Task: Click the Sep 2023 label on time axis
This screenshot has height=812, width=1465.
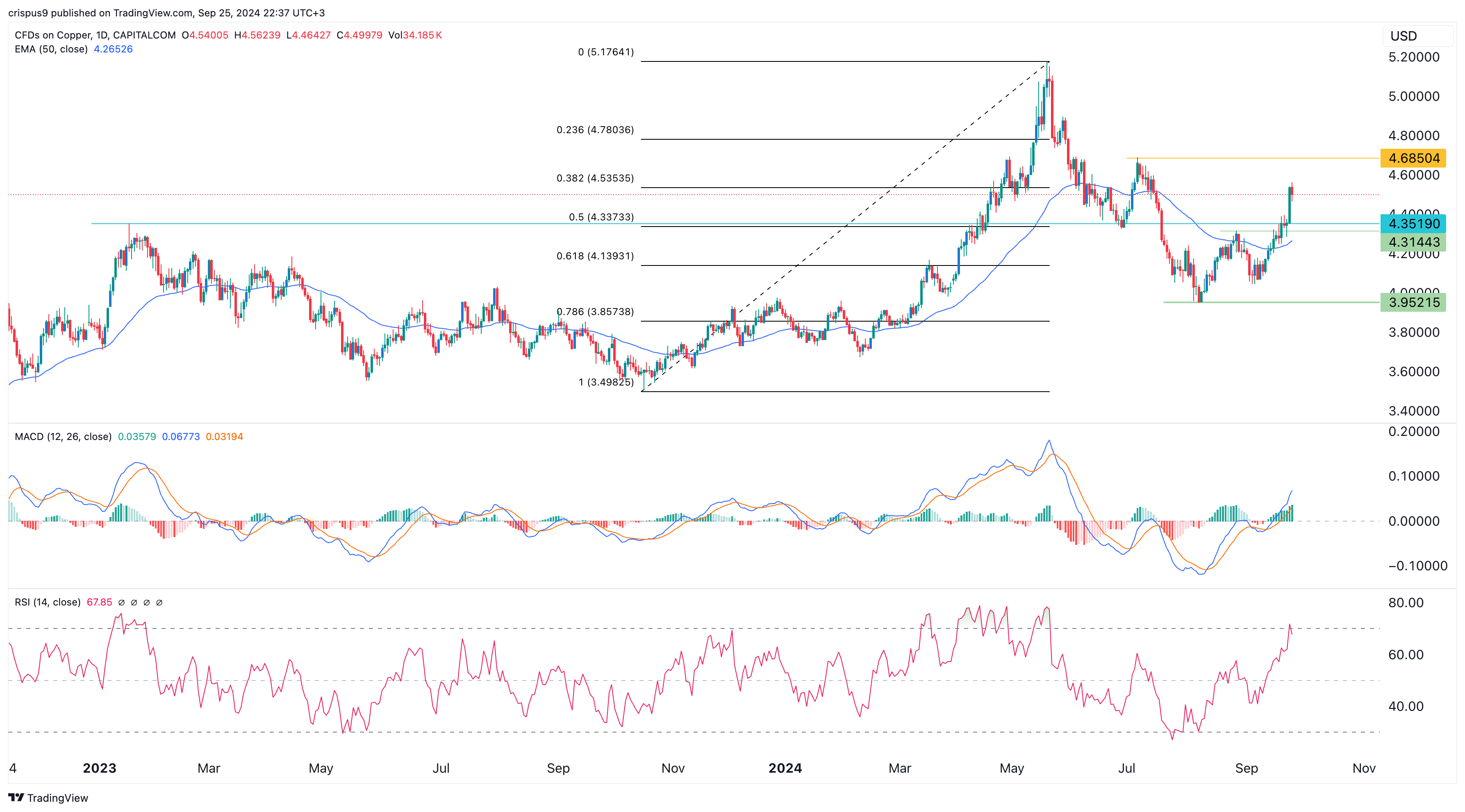Action: [558, 768]
